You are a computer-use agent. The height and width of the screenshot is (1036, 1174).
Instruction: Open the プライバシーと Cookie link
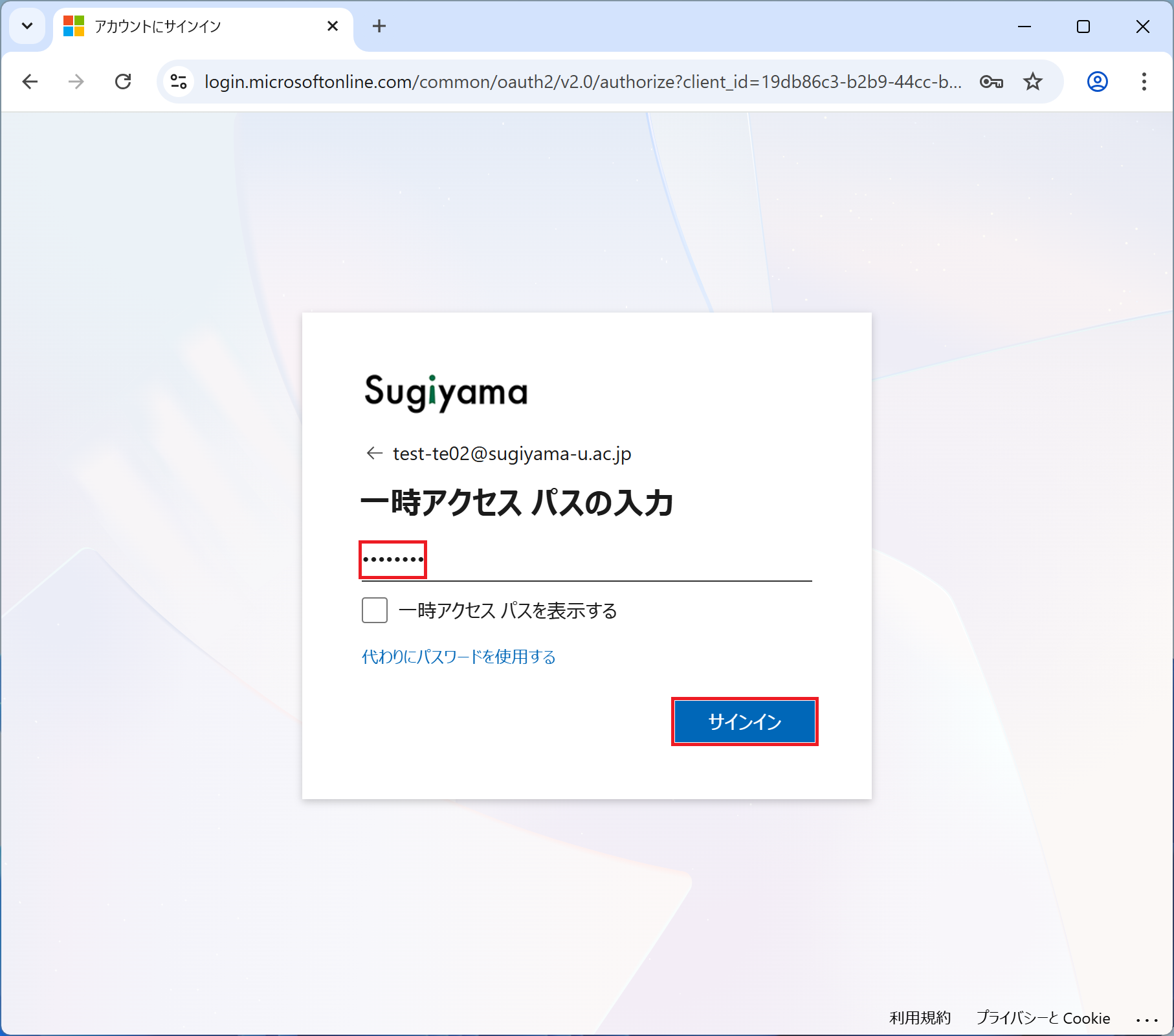coord(1043,1018)
